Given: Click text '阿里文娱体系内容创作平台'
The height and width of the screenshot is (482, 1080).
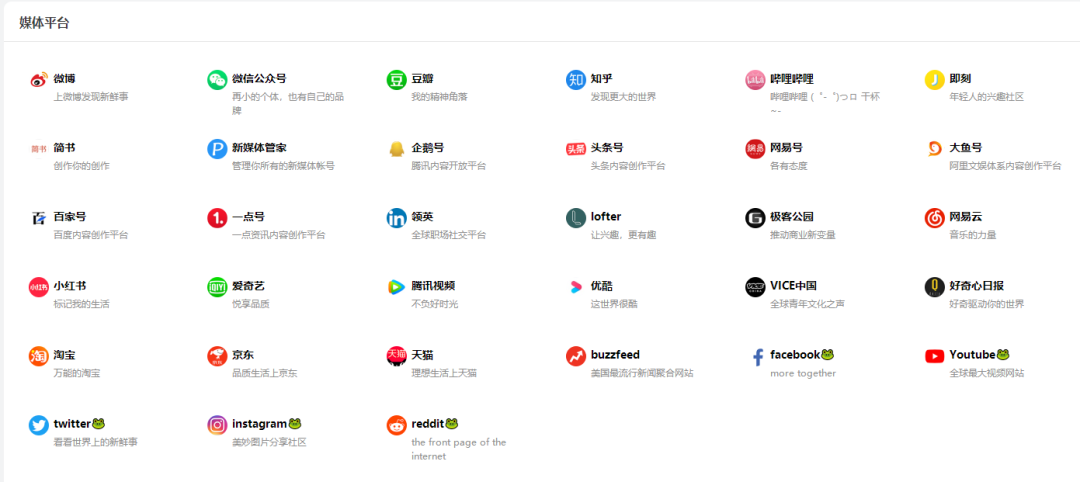Looking at the screenshot, I should pos(1005,166).
